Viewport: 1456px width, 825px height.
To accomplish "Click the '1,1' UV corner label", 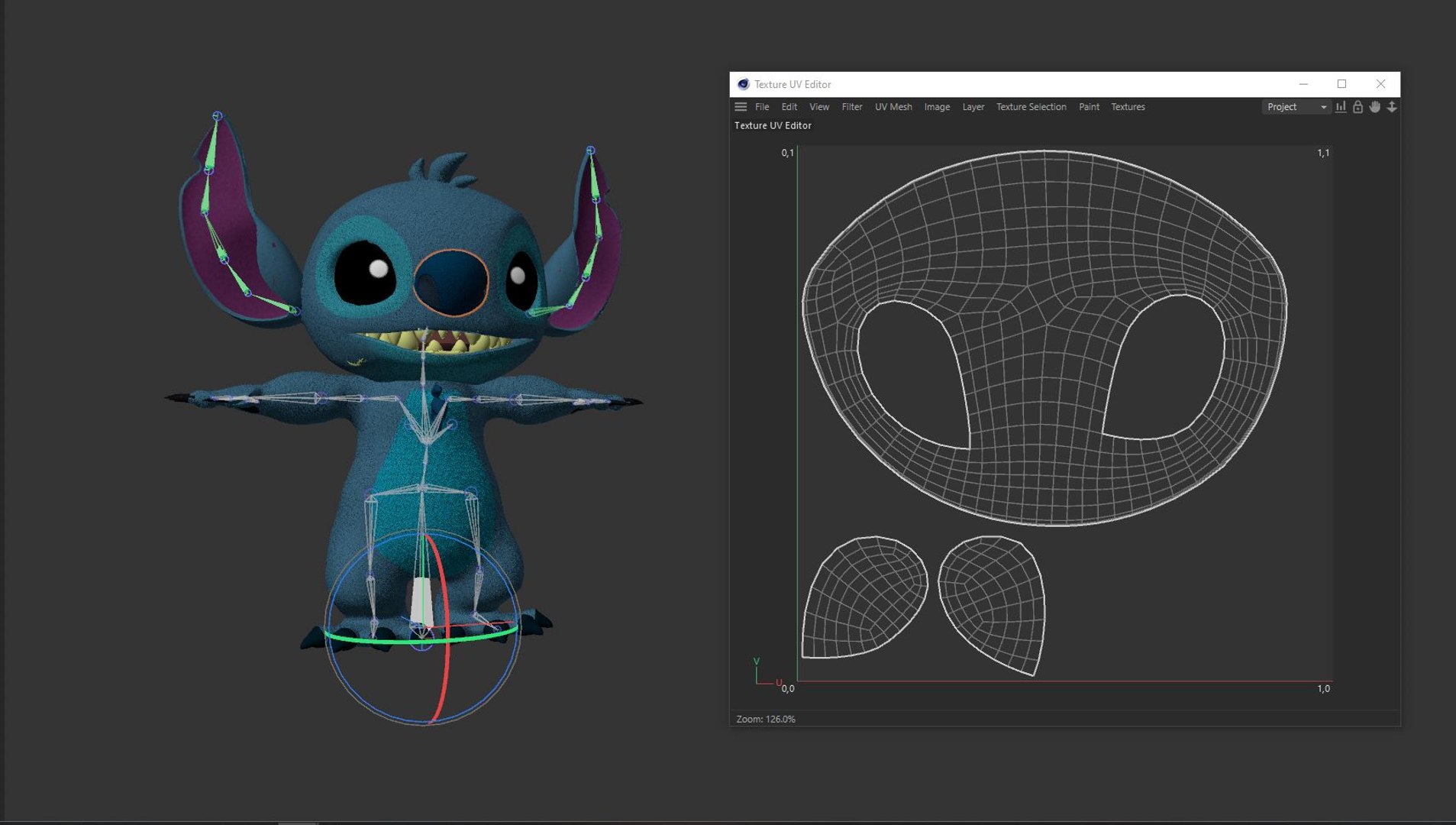I will (x=1323, y=153).
